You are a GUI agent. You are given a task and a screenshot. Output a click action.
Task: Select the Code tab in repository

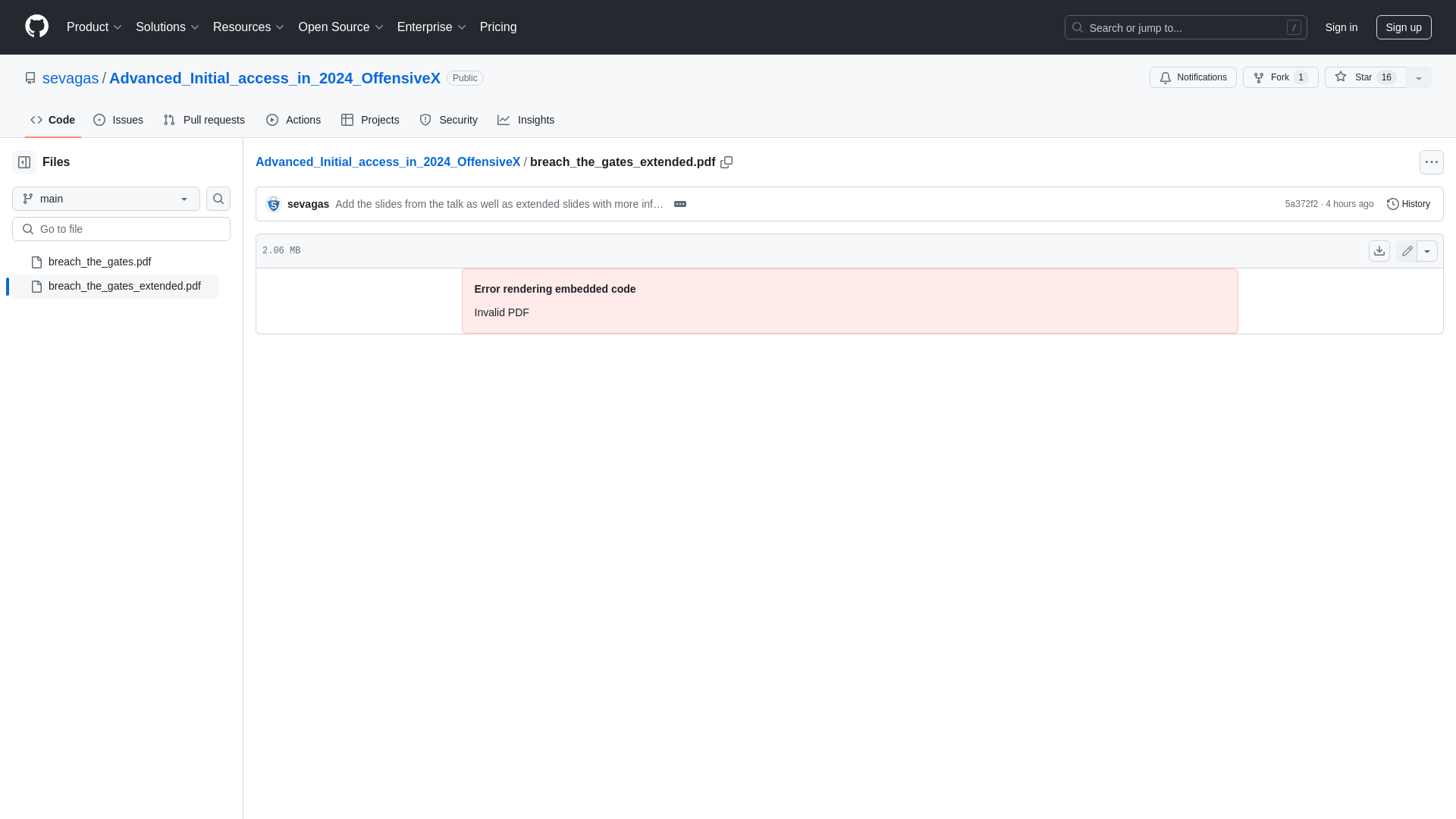[x=53, y=120]
